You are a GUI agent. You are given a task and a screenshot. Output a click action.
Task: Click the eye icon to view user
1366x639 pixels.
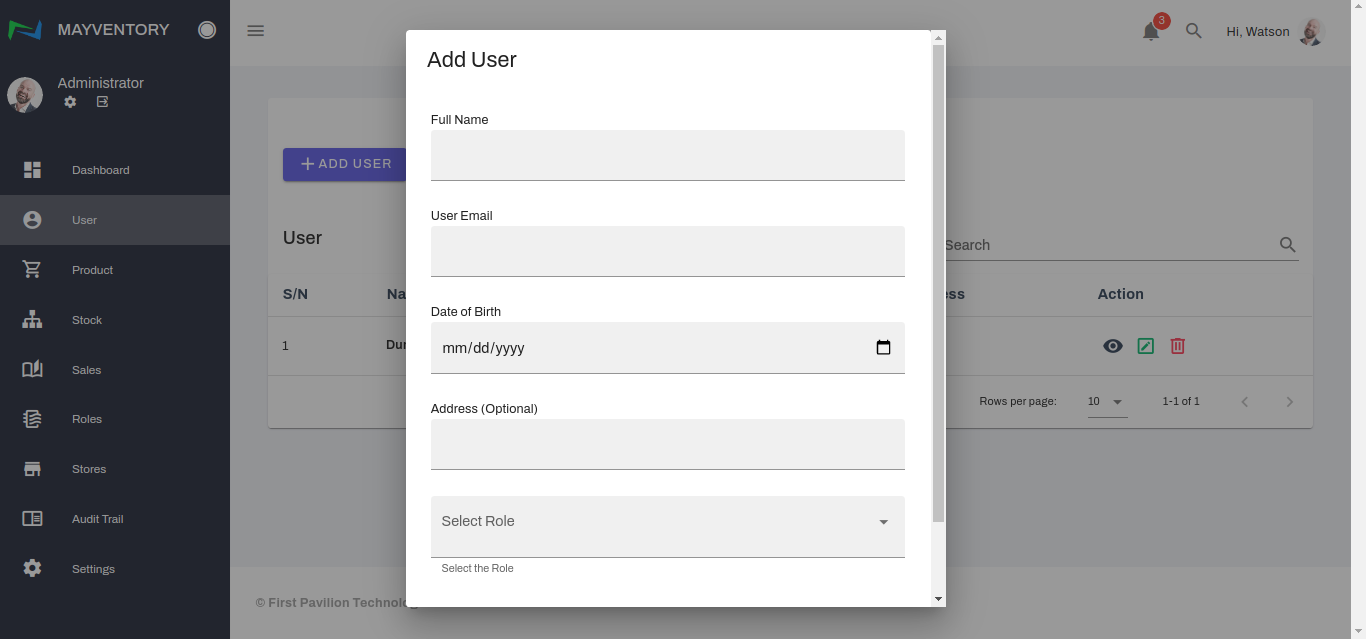pos(1112,346)
